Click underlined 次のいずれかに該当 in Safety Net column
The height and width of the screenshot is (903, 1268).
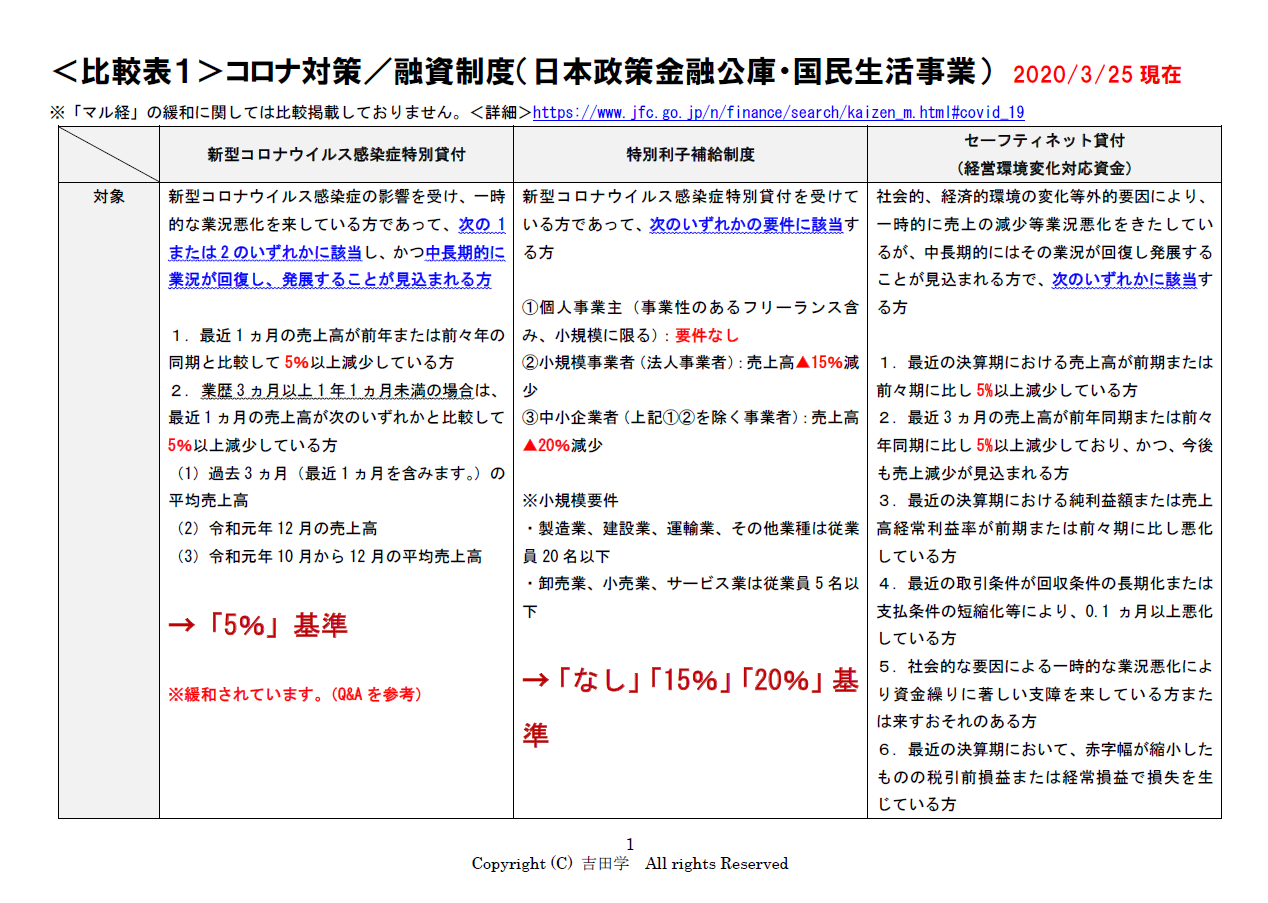tap(1124, 281)
